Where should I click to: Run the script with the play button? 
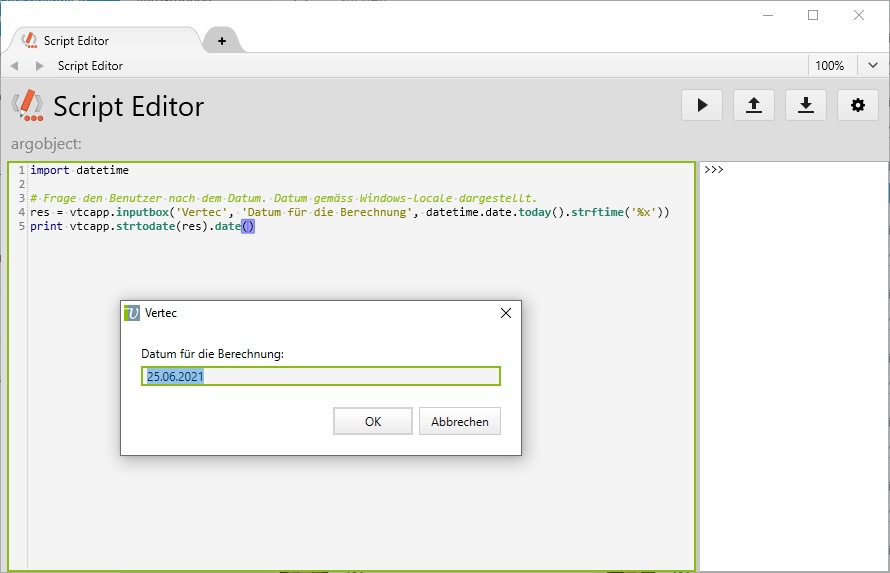click(702, 105)
